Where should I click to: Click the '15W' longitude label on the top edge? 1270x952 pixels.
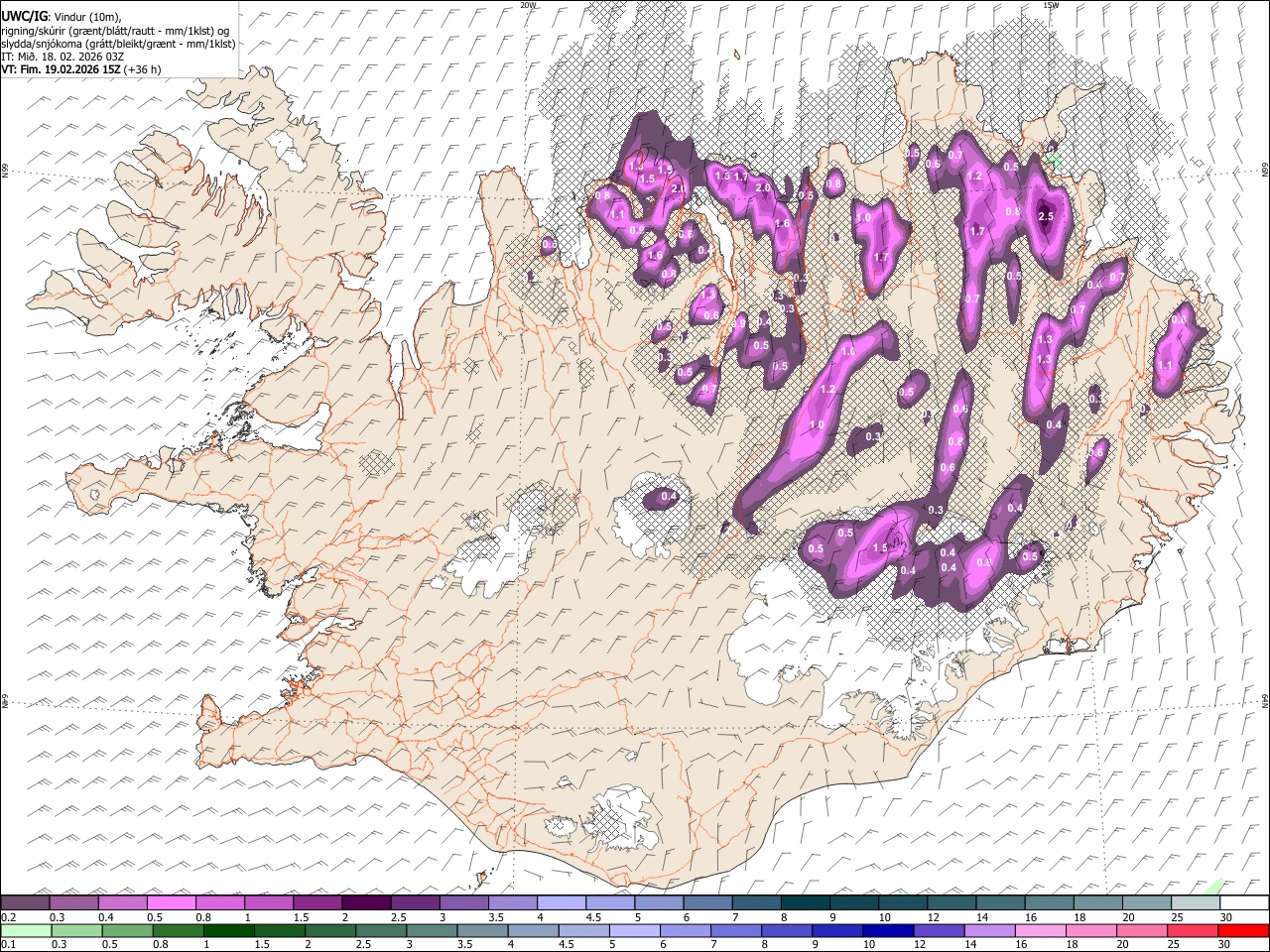click(x=1051, y=5)
